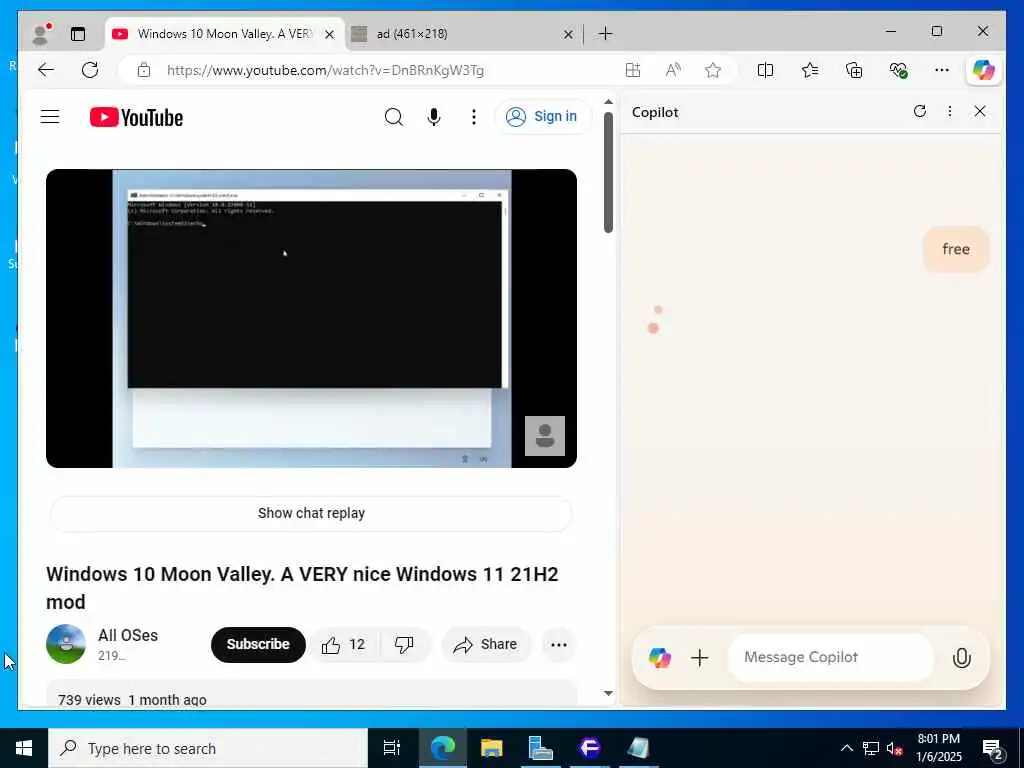
Task: Share the video
Action: [x=486, y=645]
